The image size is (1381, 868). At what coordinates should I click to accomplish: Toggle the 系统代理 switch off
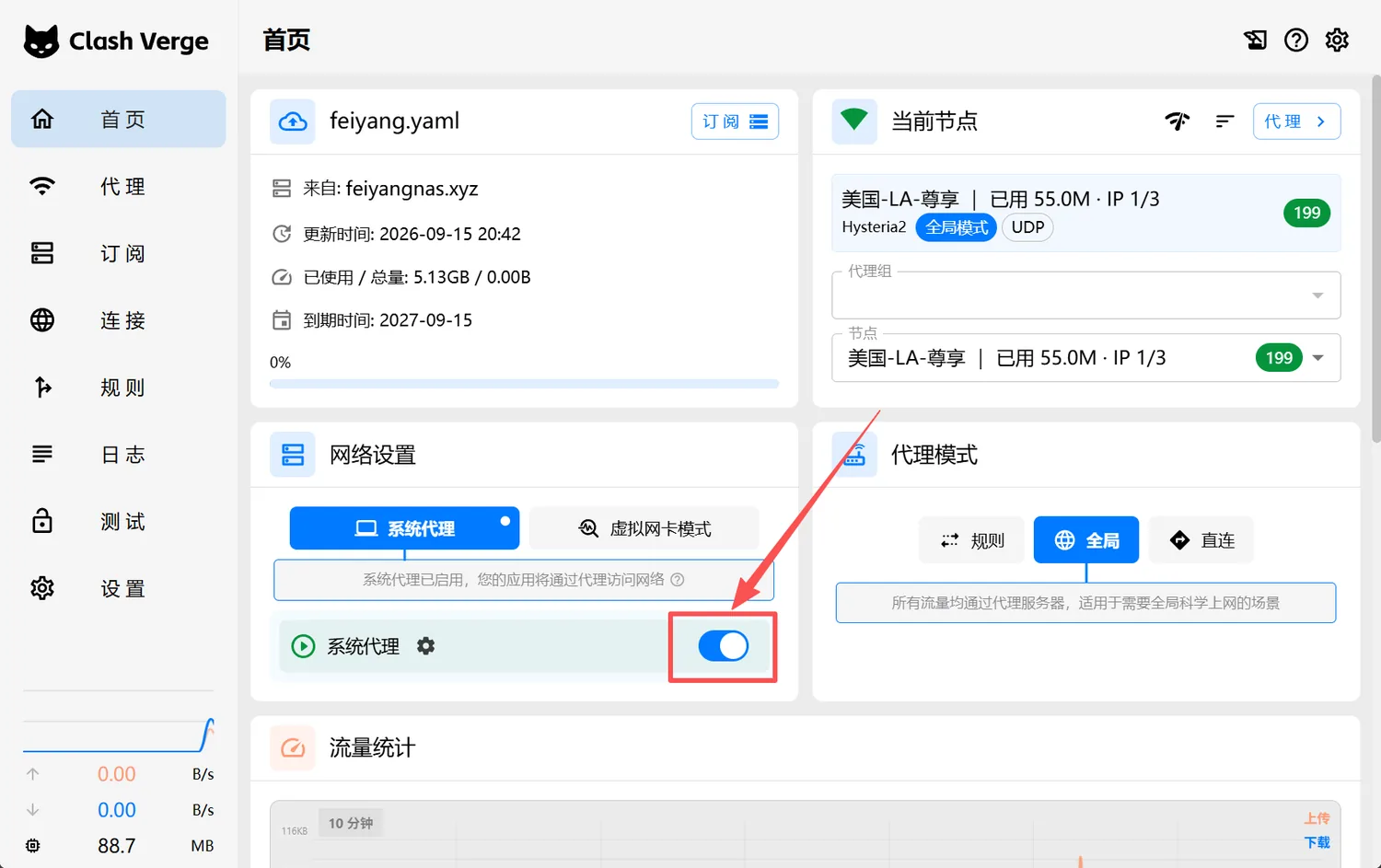tap(724, 646)
